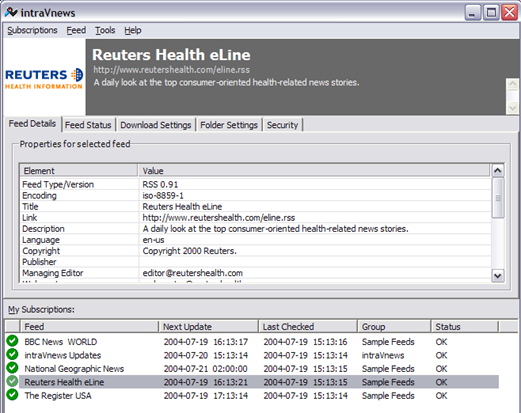Switch to the Feed Details tab
521x413 pixels.
tap(32, 124)
